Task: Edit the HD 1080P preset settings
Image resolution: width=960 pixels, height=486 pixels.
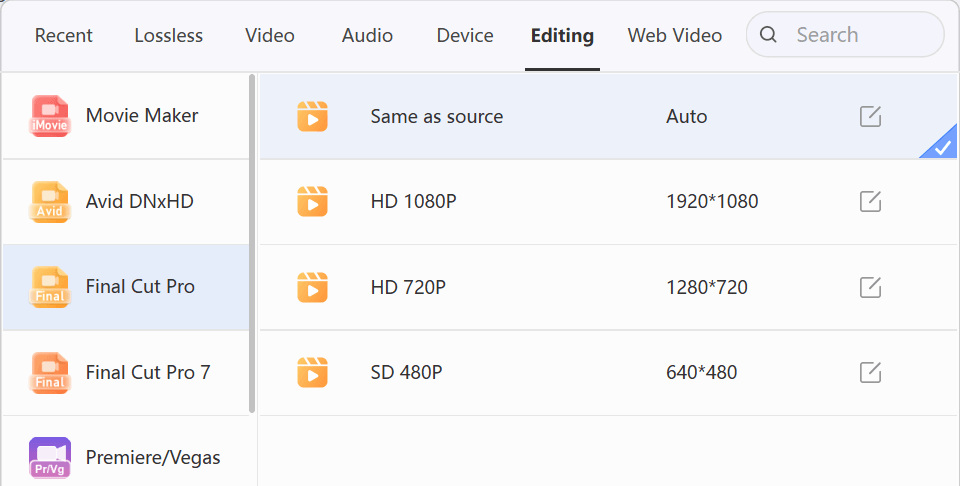Action: [x=871, y=201]
